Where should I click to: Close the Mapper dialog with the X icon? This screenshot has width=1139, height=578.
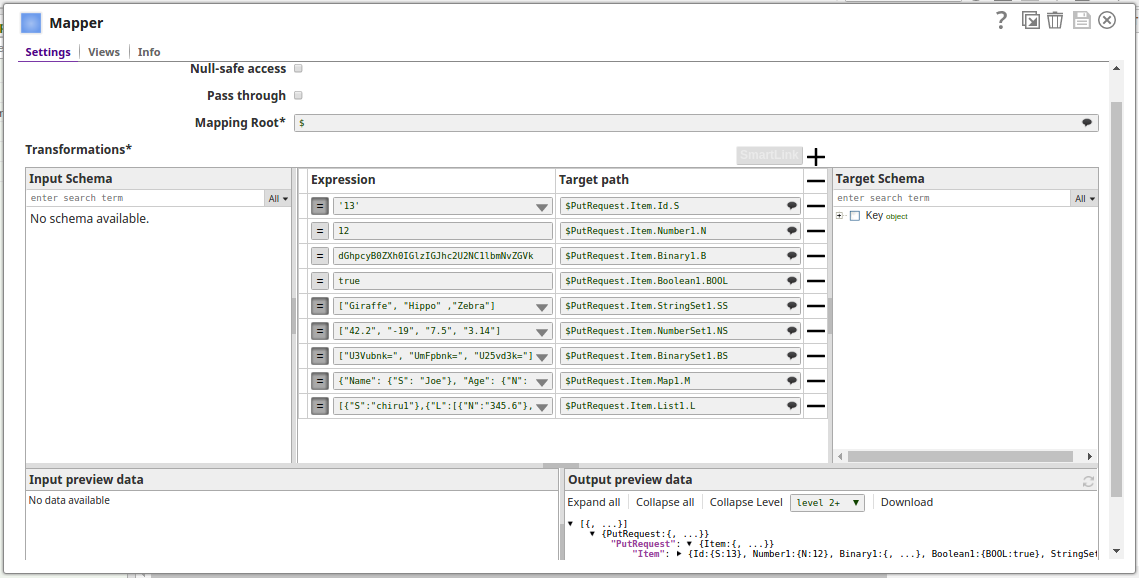point(1106,20)
